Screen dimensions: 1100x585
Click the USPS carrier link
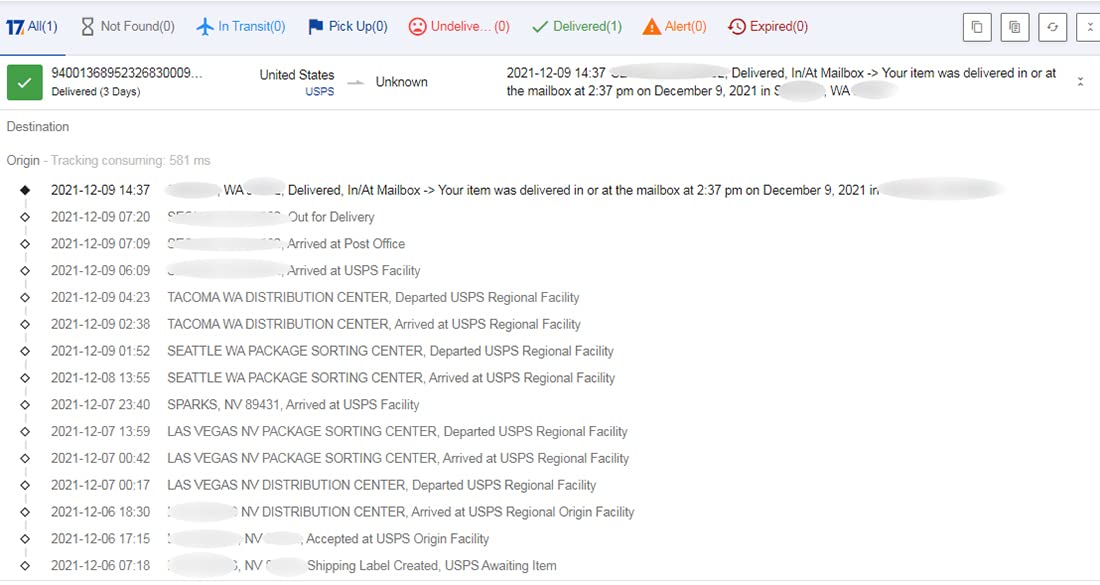[319, 91]
